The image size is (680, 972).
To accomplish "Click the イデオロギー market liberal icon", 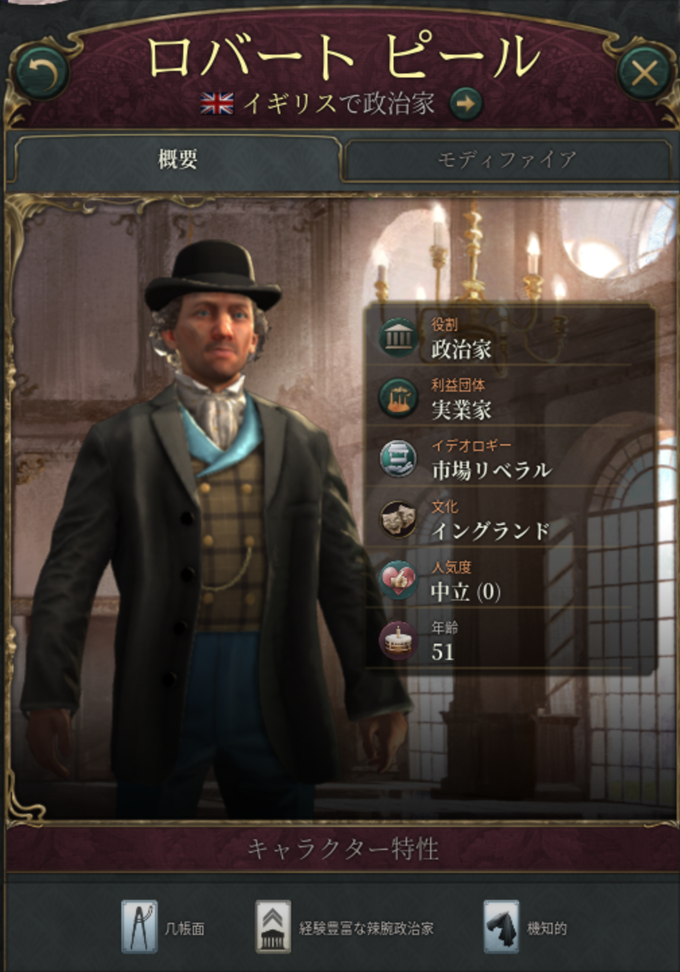I will [x=397, y=459].
